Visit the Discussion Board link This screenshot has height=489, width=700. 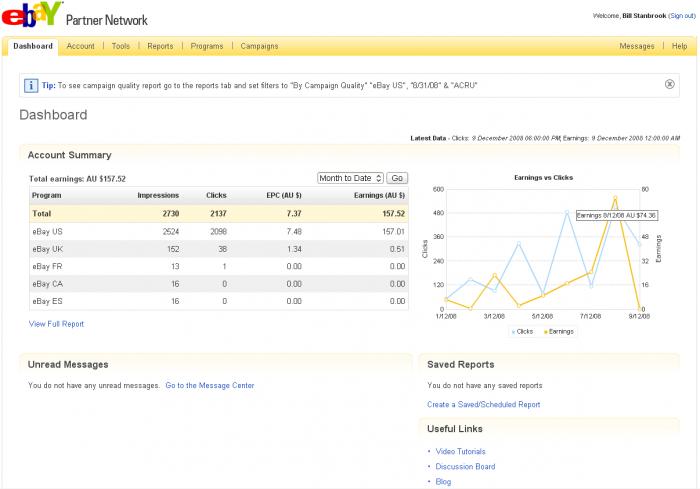(x=465, y=467)
